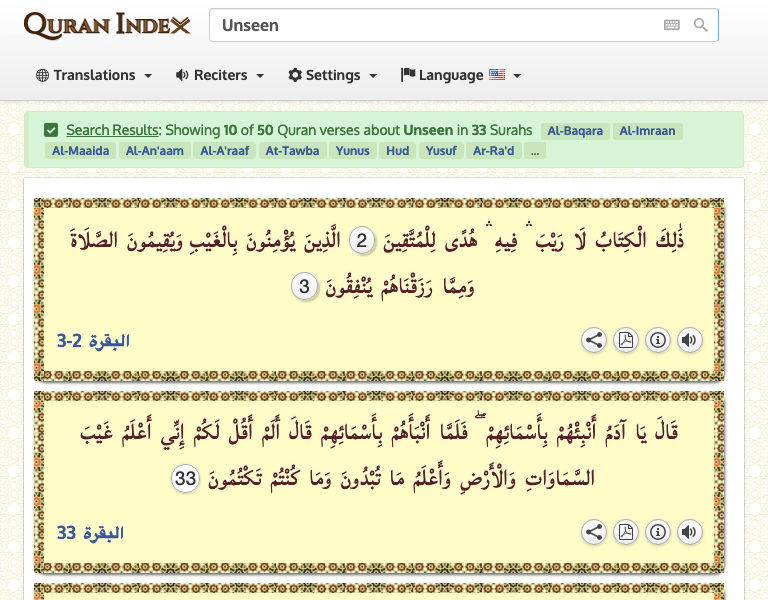Open the Translations dropdown
This screenshot has height=600, width=768.
coord(94,75)
